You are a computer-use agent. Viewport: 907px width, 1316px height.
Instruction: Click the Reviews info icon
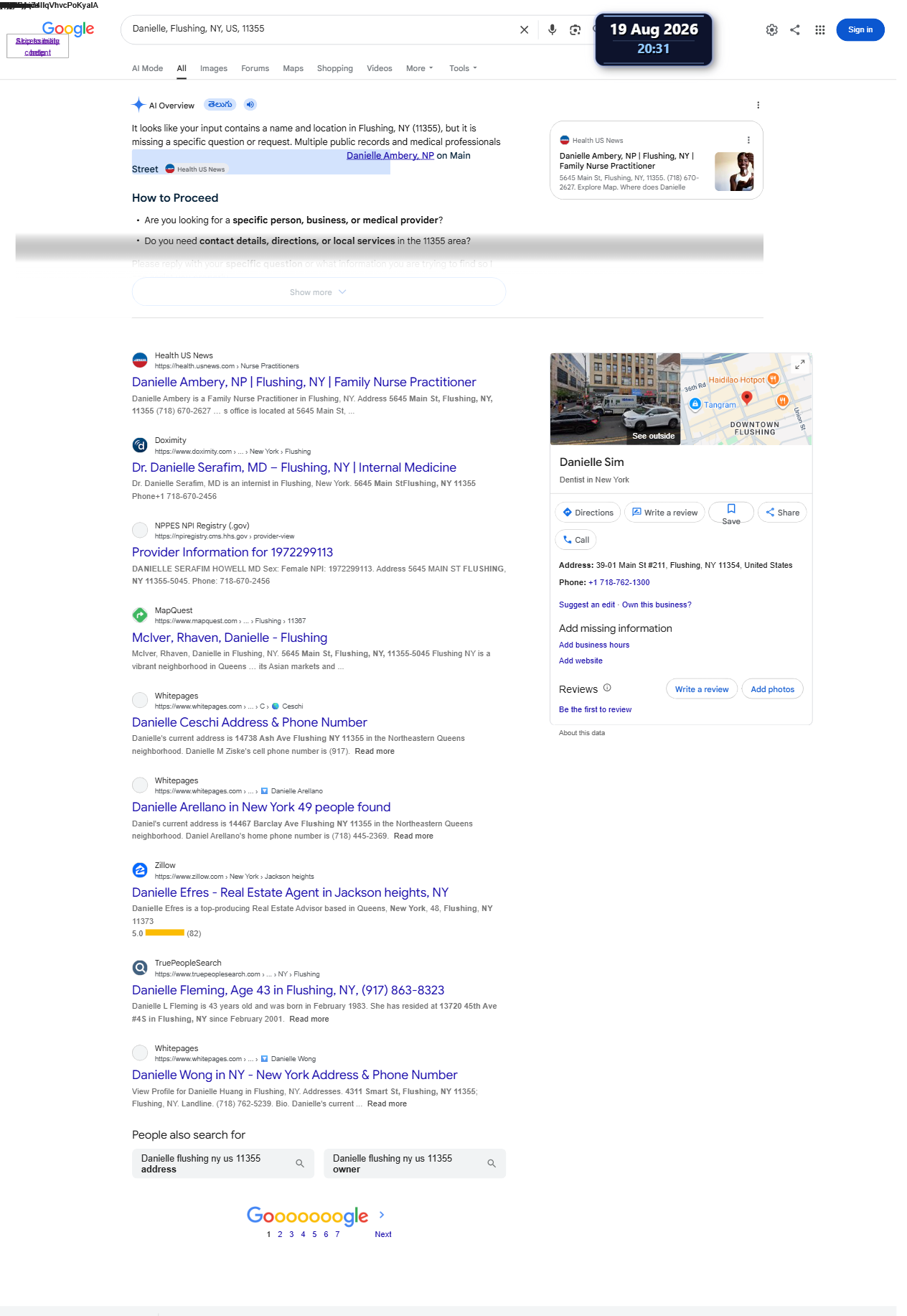[607, 688]
